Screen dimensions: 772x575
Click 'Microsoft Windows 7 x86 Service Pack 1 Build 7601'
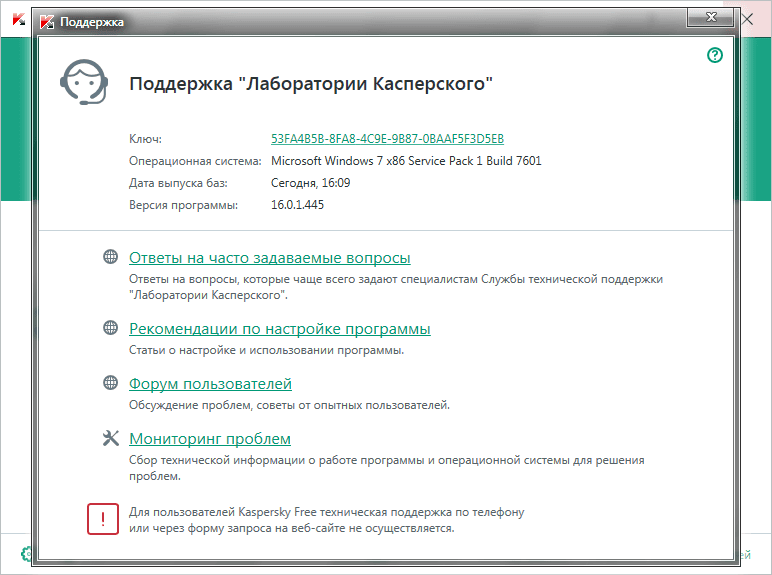(406, 161)
